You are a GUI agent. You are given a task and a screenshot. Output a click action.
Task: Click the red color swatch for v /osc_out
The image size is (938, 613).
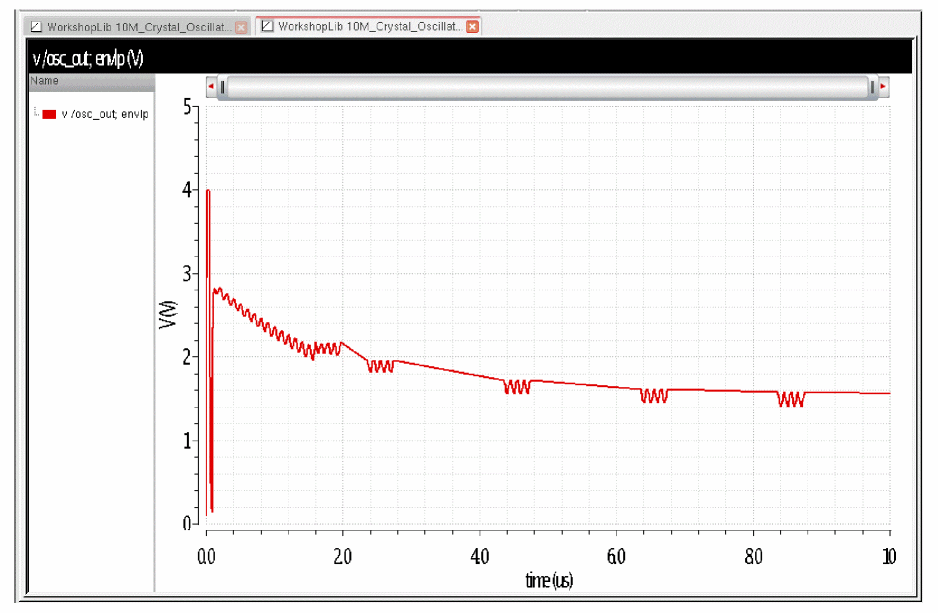49,114
